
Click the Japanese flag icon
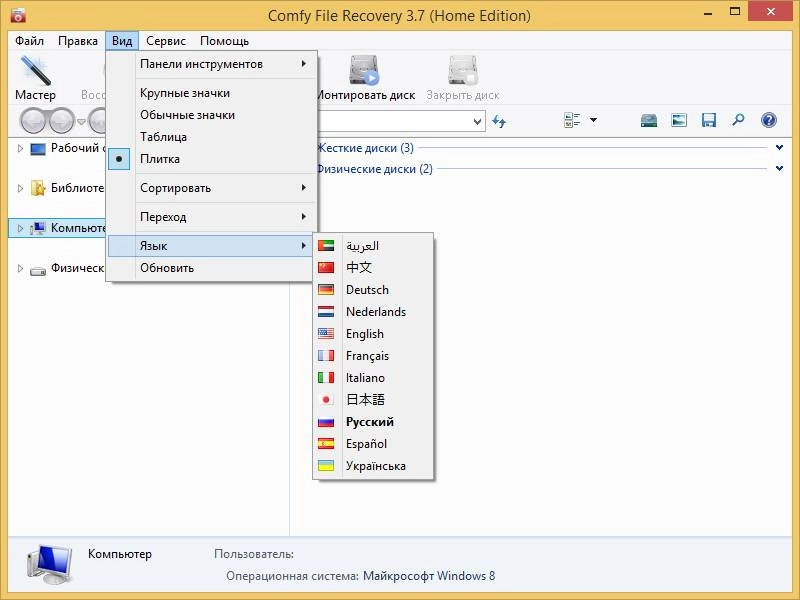coord(326,399)
